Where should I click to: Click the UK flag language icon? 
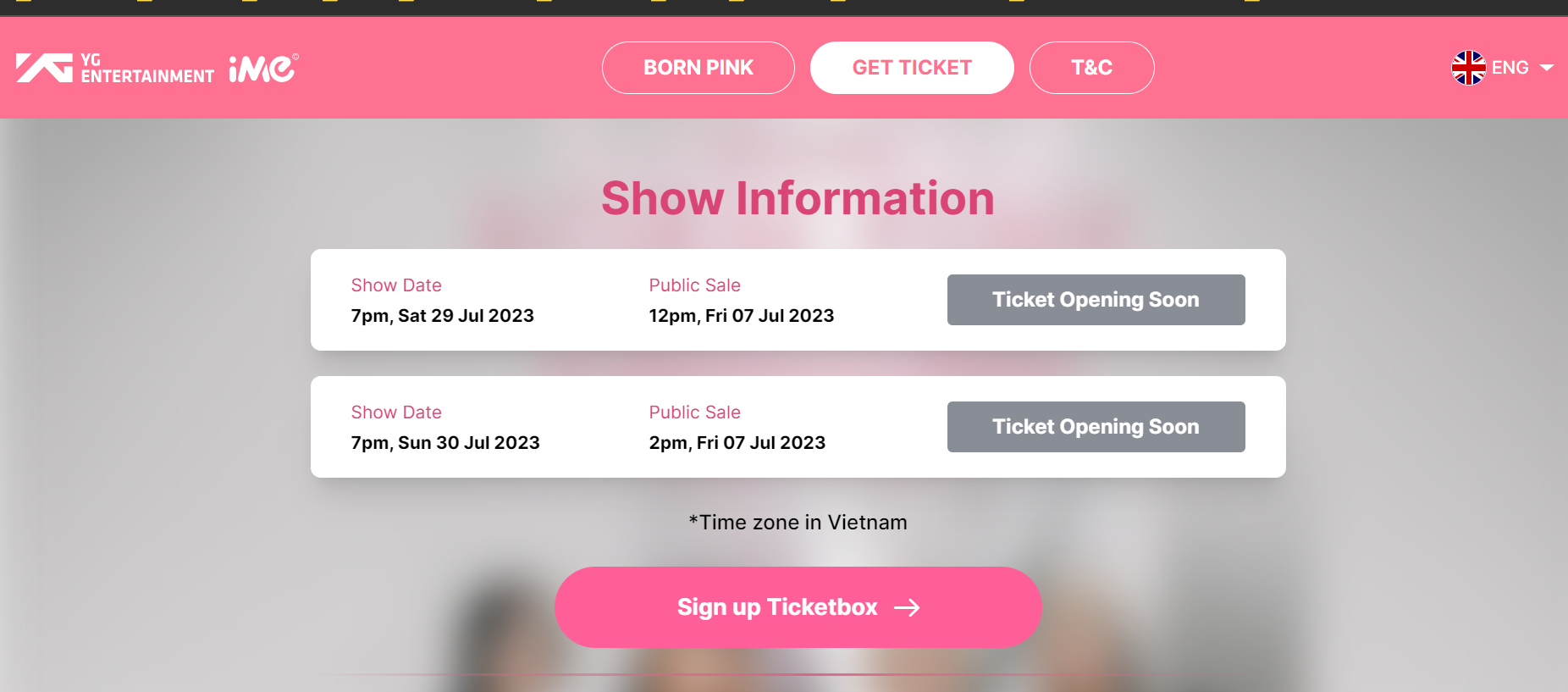(1468, 68)
